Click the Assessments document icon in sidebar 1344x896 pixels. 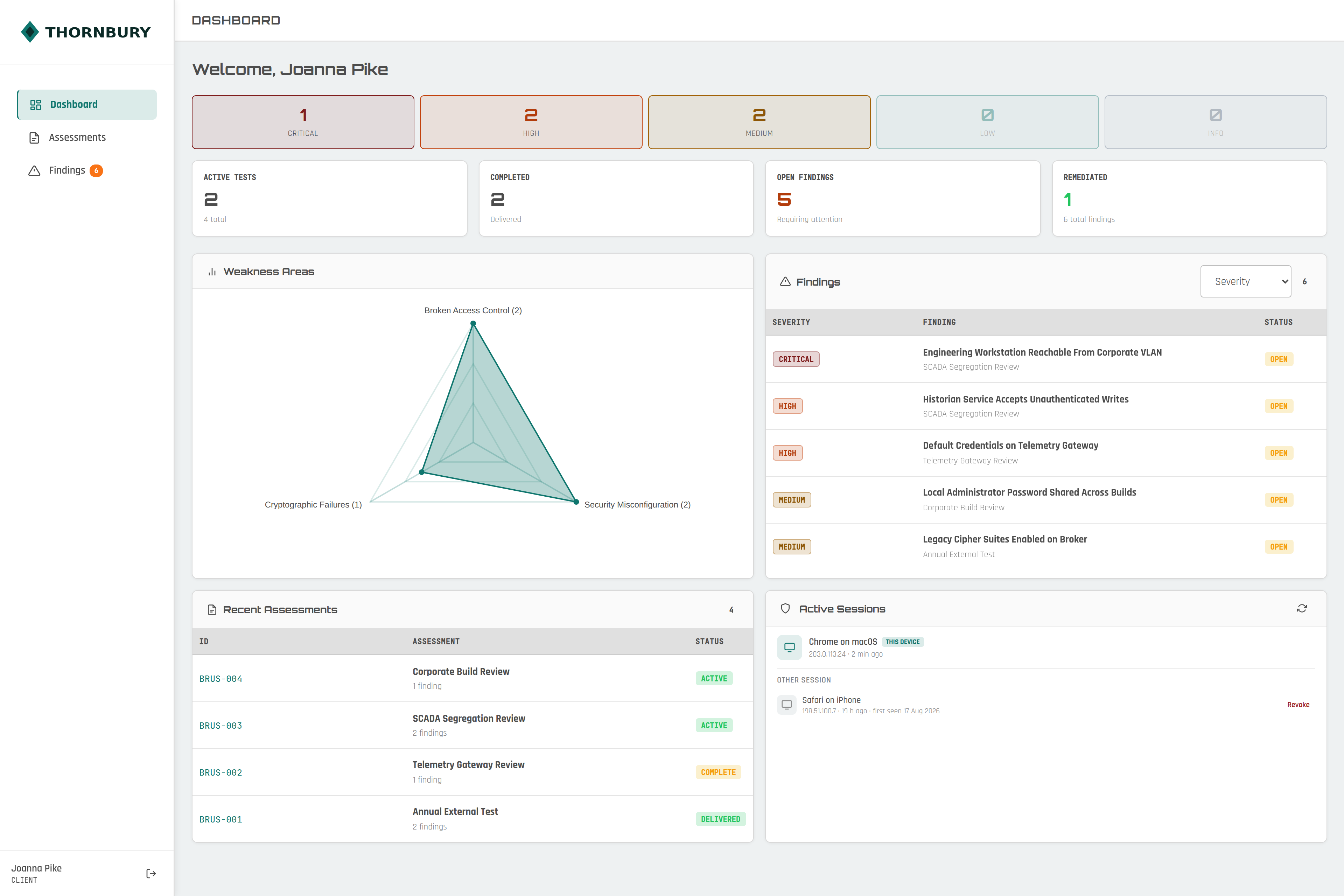34,138
